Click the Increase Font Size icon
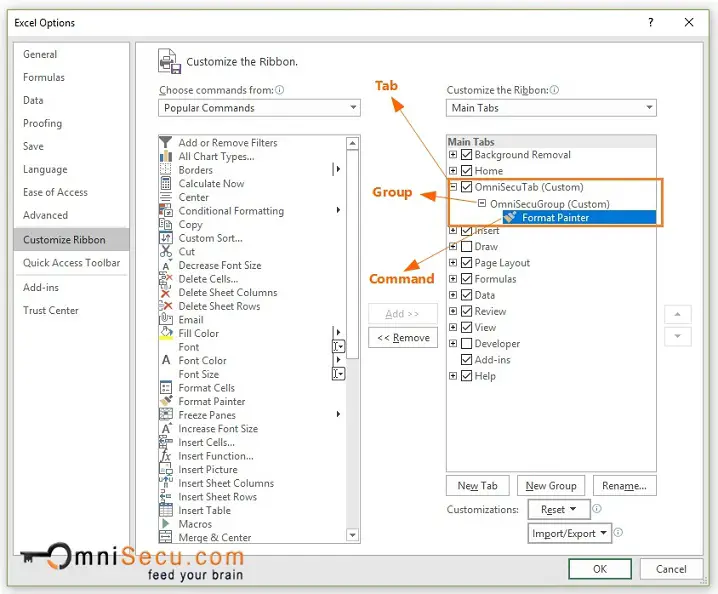The height and width of the screenshot is (594, 718). [165, 429]
